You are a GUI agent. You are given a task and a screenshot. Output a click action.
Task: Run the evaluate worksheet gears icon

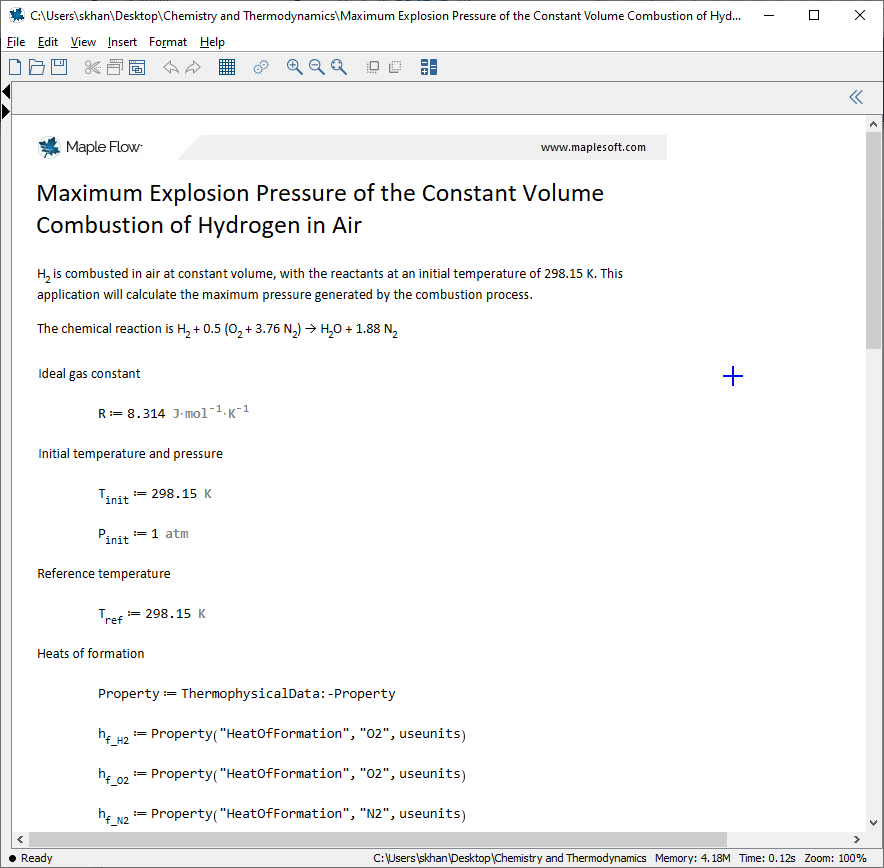click(x=261, y=67)
